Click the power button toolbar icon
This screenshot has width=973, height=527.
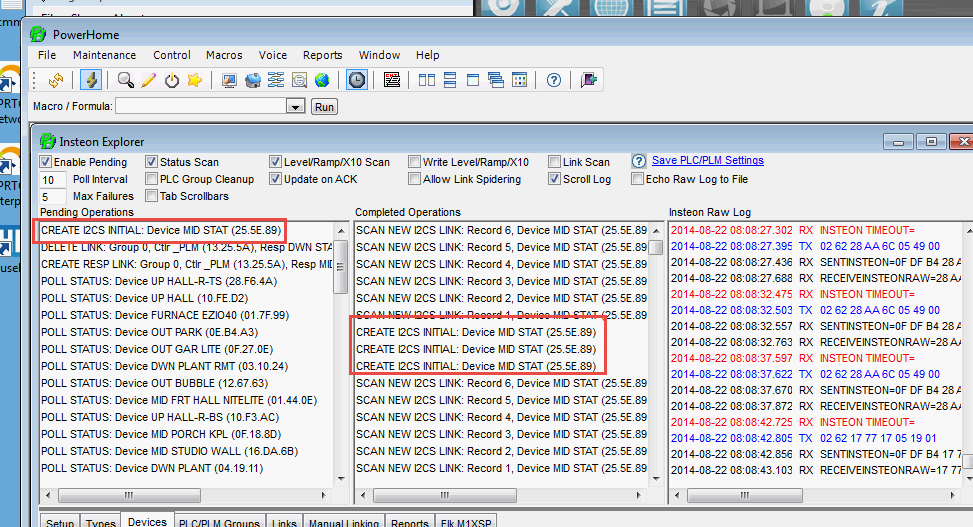(171, 80)
